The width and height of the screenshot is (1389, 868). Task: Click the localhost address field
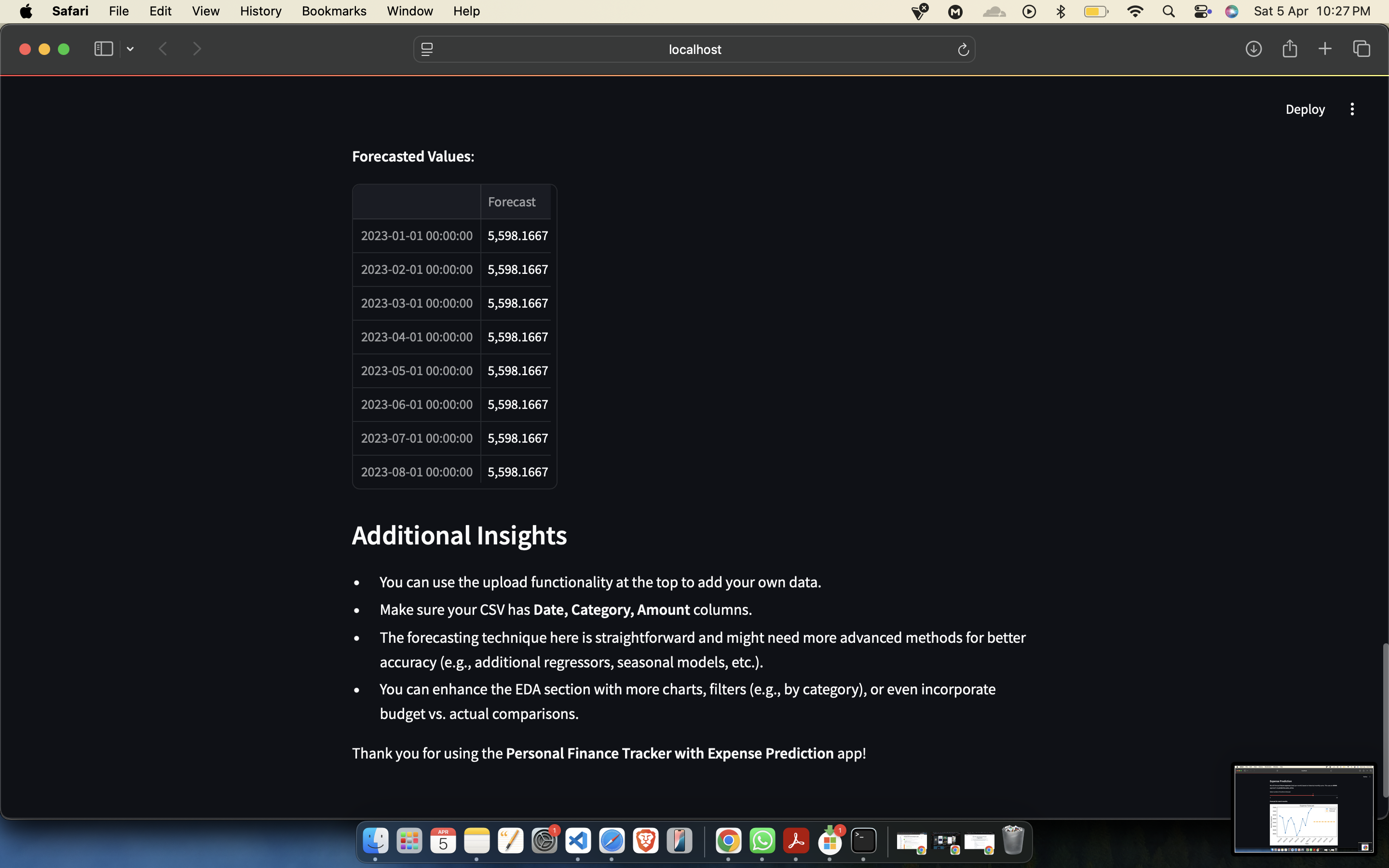coord(694,49)
